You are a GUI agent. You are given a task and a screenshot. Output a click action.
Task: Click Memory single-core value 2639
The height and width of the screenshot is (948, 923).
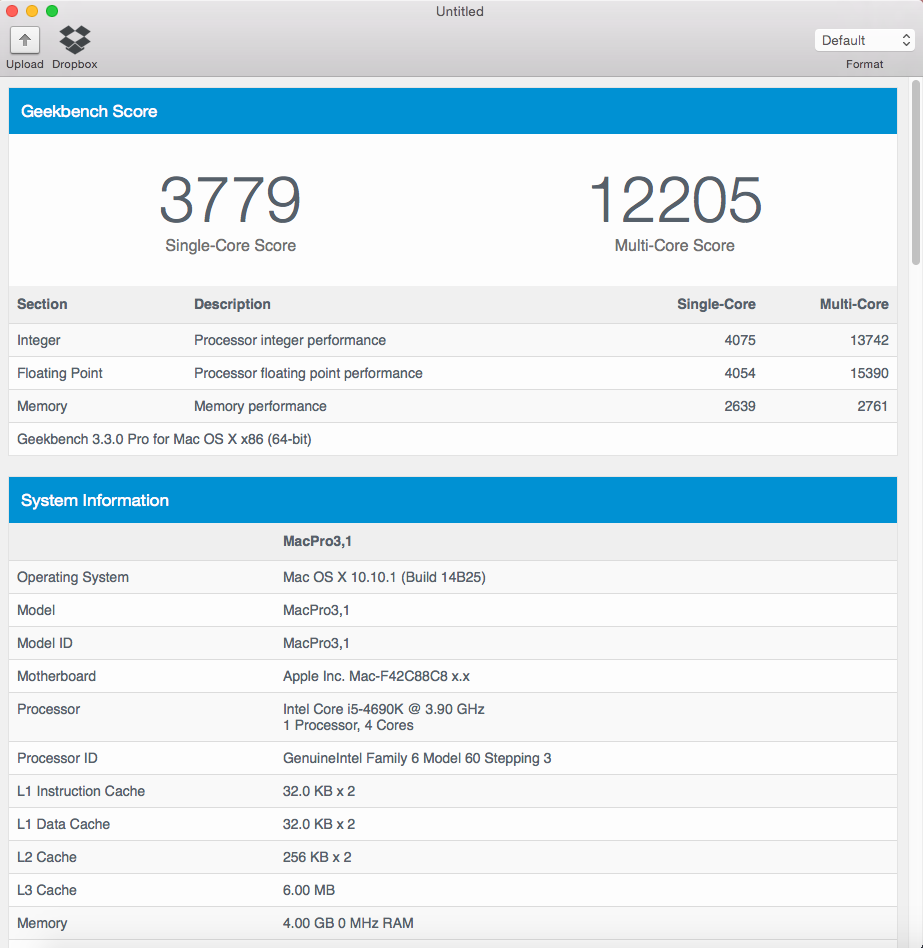pyautogui.click(x=740, y=406)
